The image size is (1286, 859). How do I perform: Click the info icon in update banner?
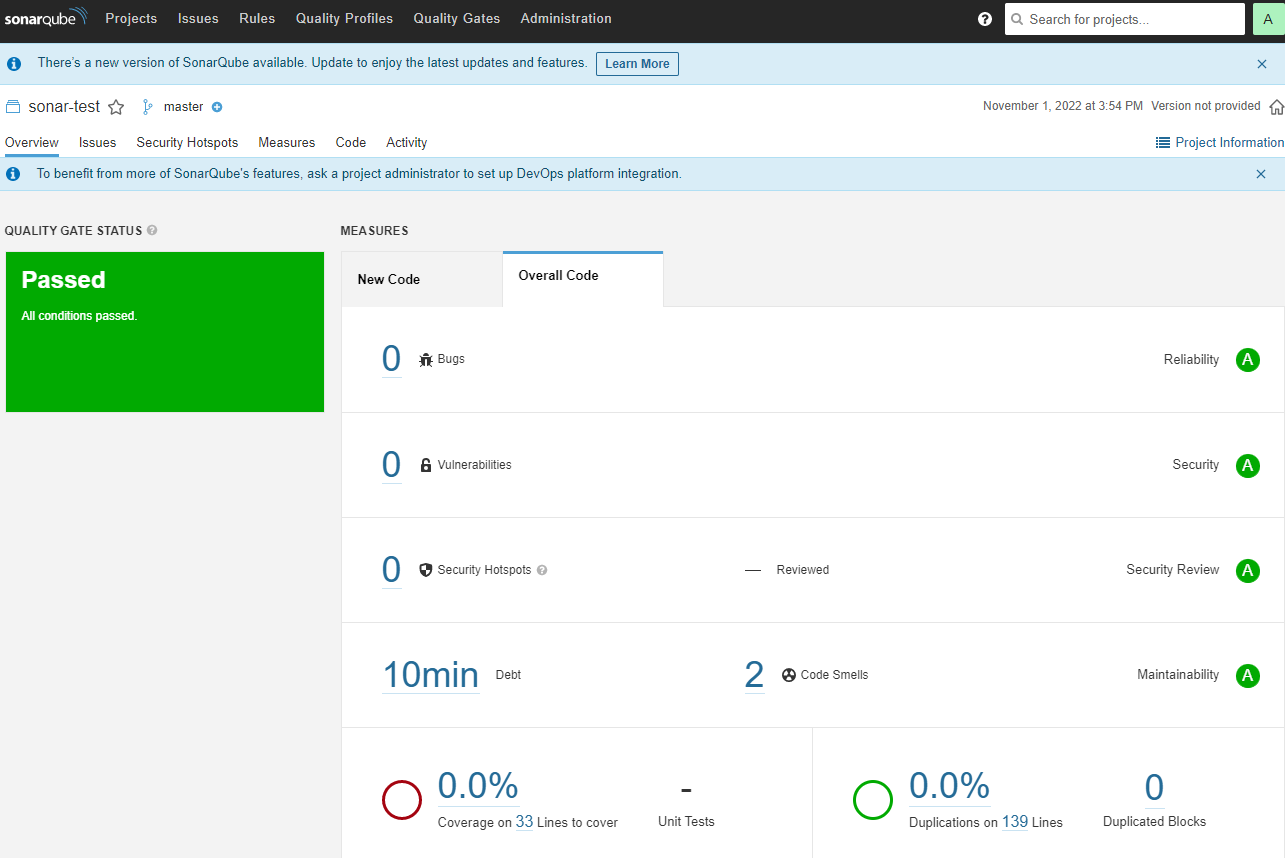(14, 64)
